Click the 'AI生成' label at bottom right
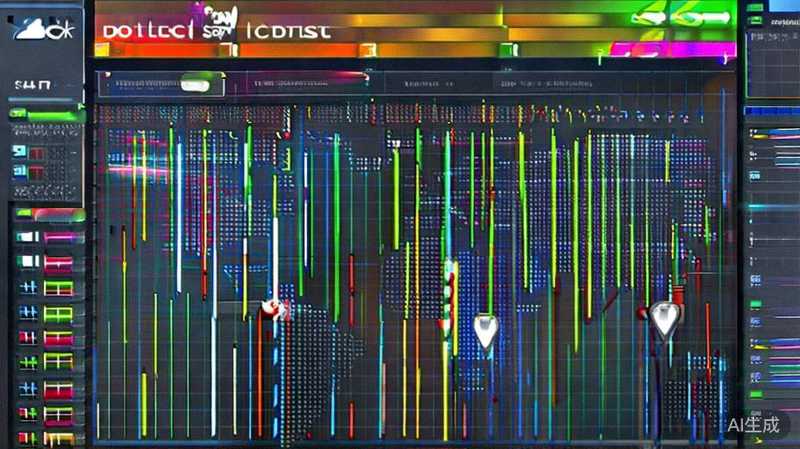The width and height of the screenshot is (800, 449). click(x=752, y=424)
